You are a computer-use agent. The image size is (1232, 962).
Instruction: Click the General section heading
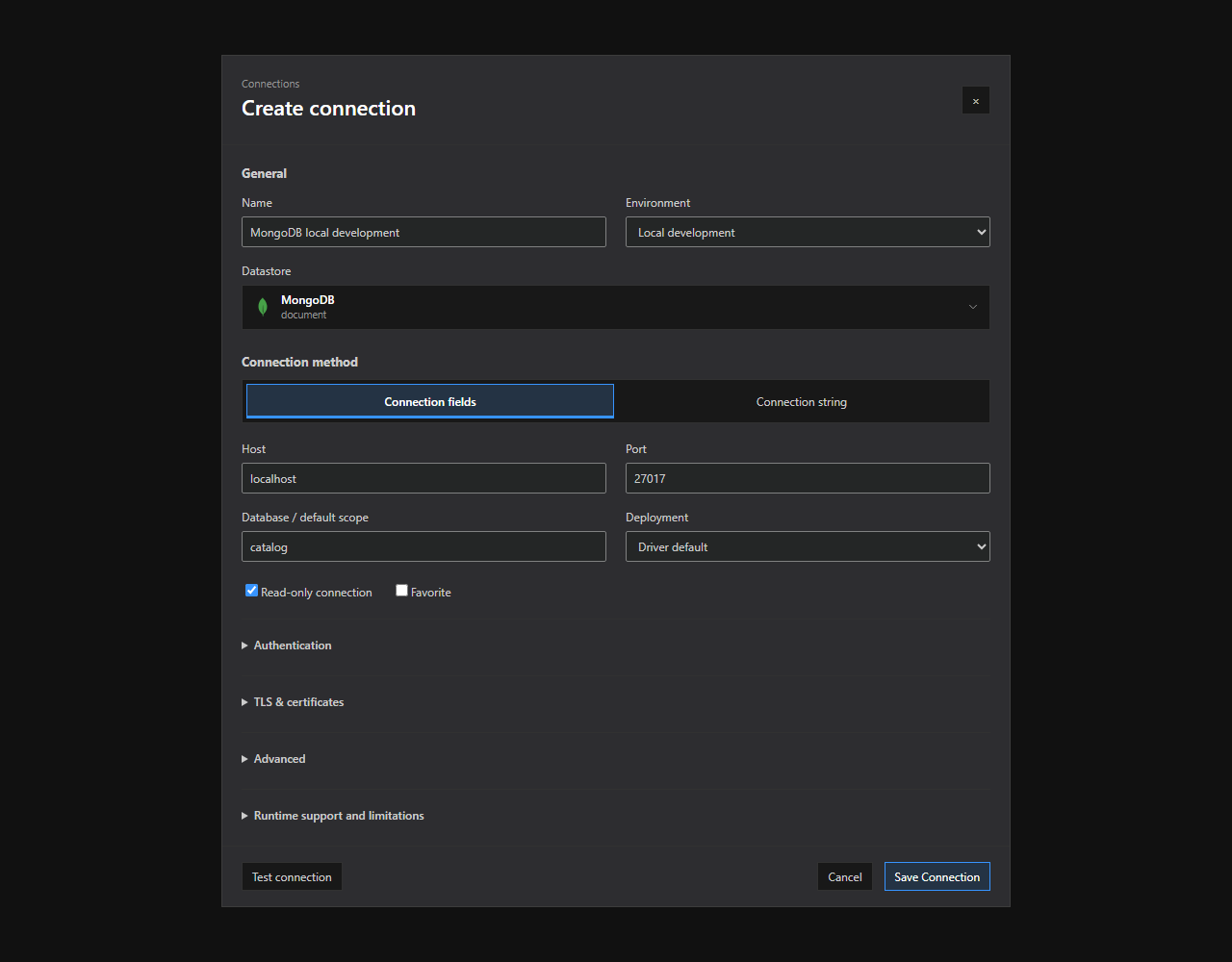point(264,173)
